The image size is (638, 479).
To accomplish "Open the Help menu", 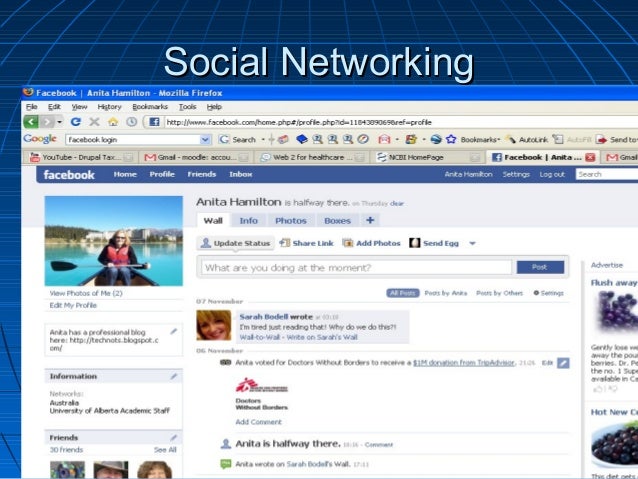I will pyautogui.click(x=214, y=107).
